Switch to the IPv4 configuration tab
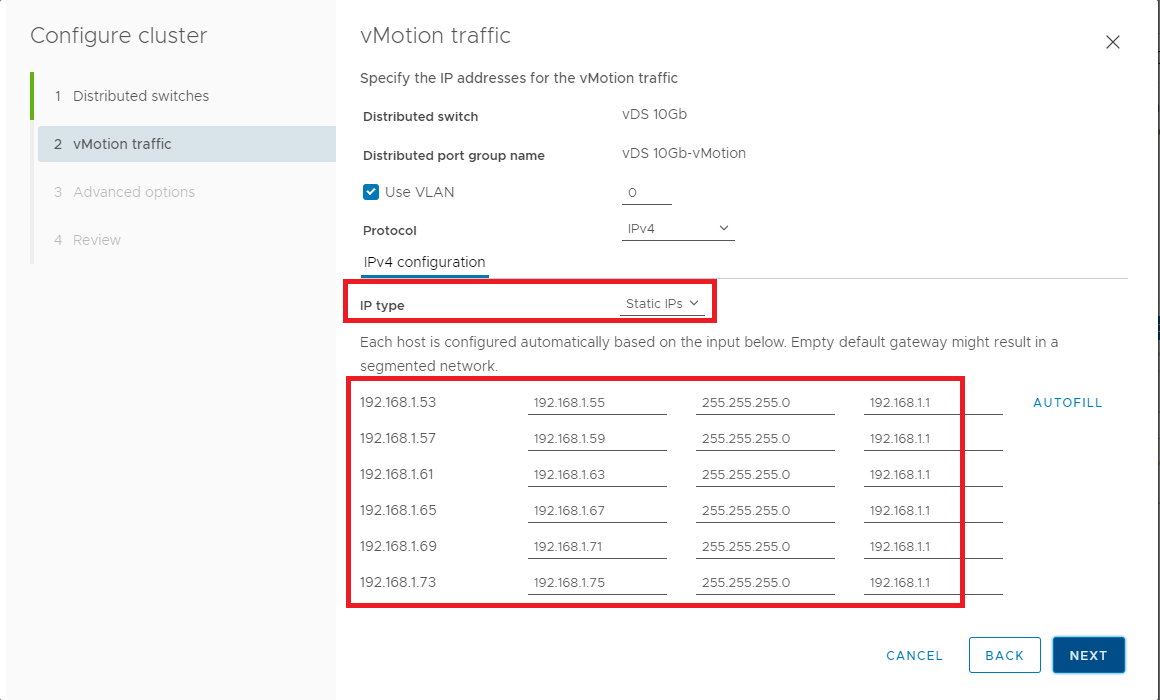 pyautogui.click(x=424, y=263)
